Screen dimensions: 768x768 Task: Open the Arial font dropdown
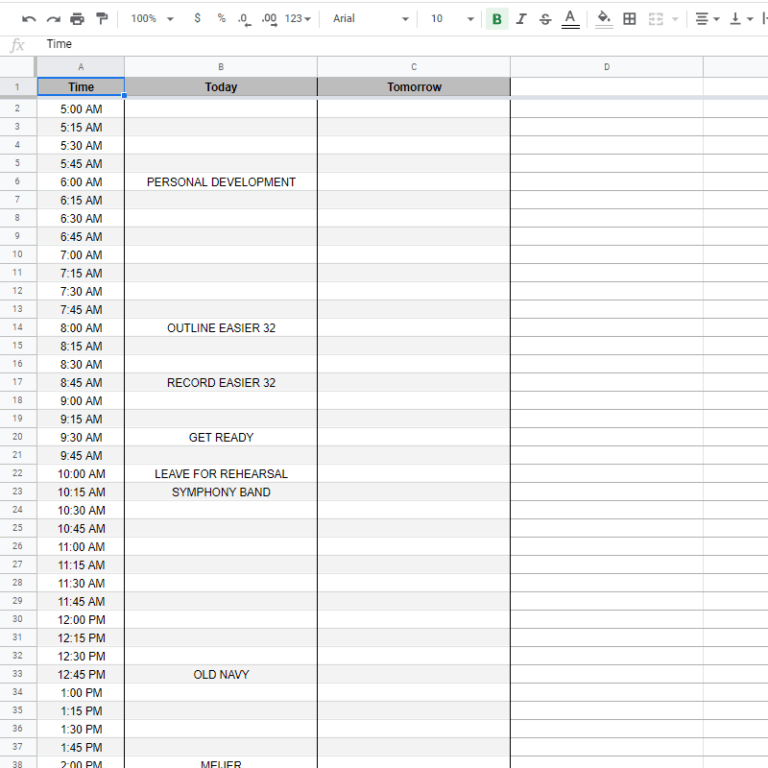(370, 19)
